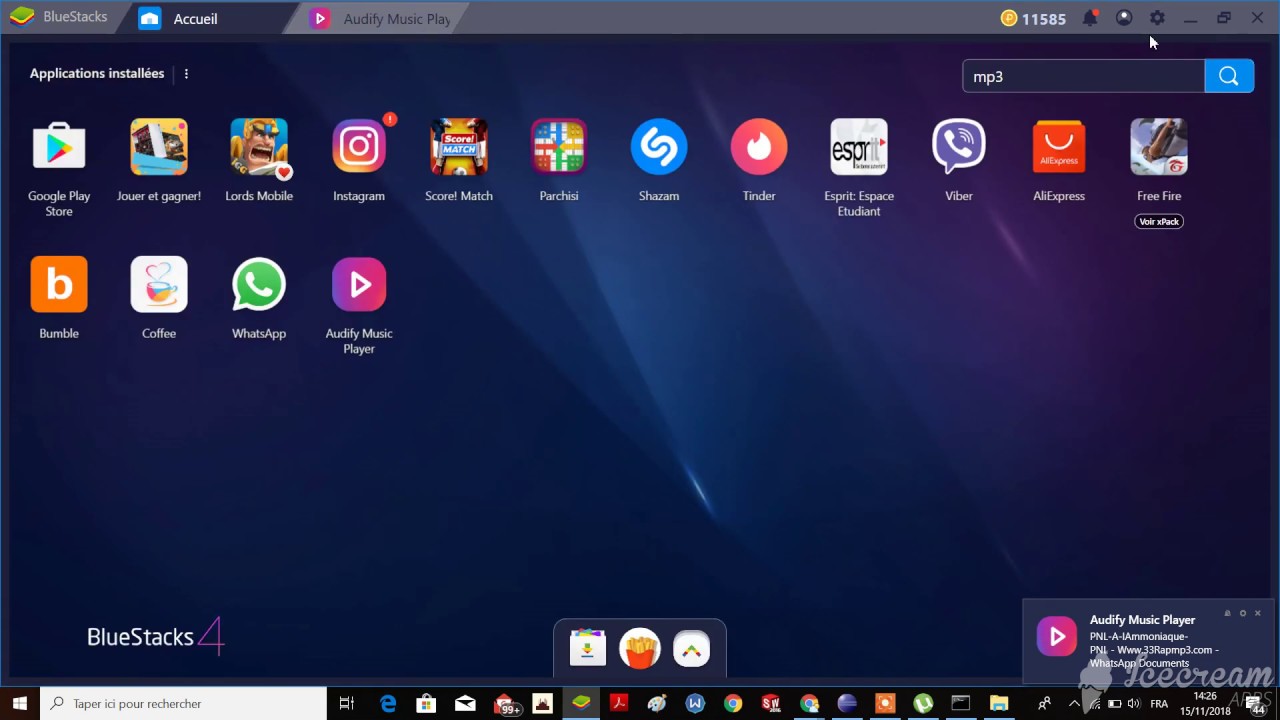Open the french fries app in dock
Viewport: 1280px width, 720px height.
coord(640,648)
